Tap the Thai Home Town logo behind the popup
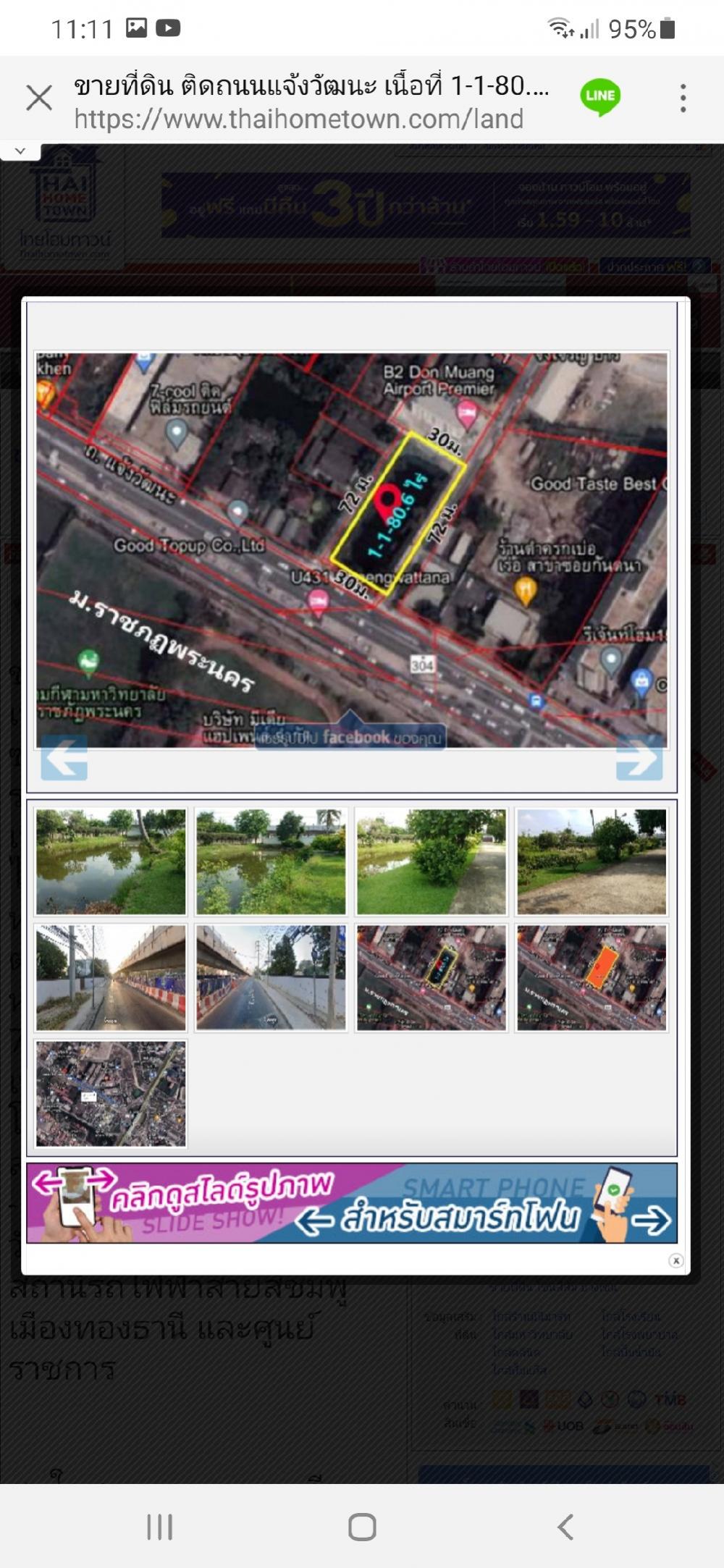The width and height of the screenshot is (724, 1568). [64, 203]
